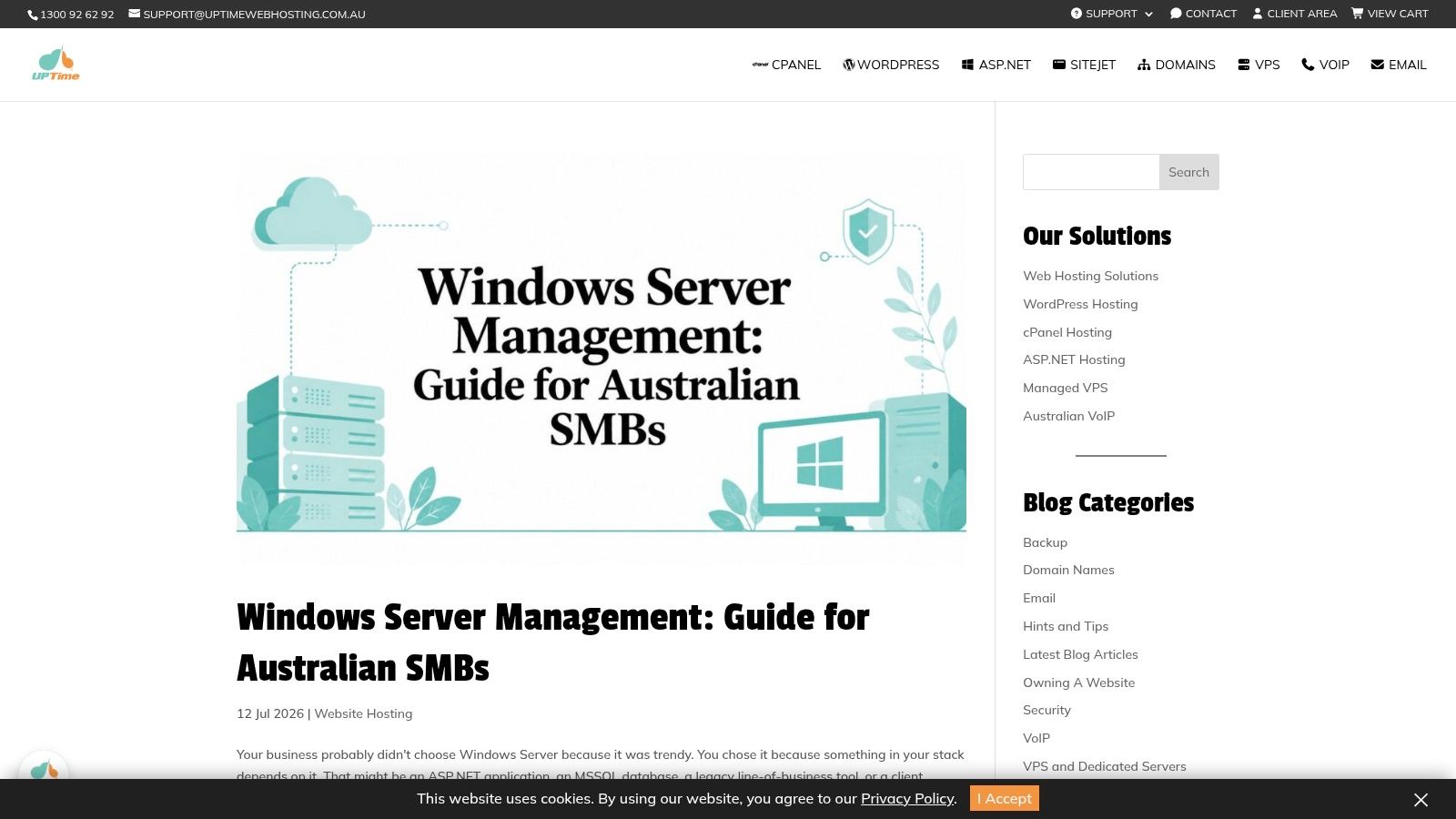This screenshot has width=1456, height=819.
Task: Open the UpTime logo home link
Action: [56, 64]
